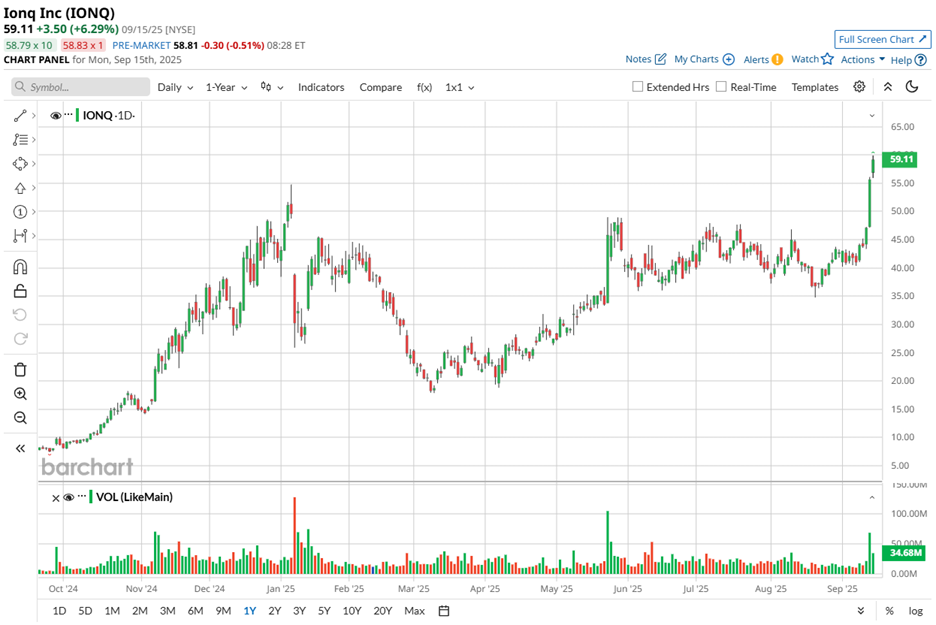Open the Daily frequency dropdown
Screen dimensions: 936x625
tap(175, 87)
